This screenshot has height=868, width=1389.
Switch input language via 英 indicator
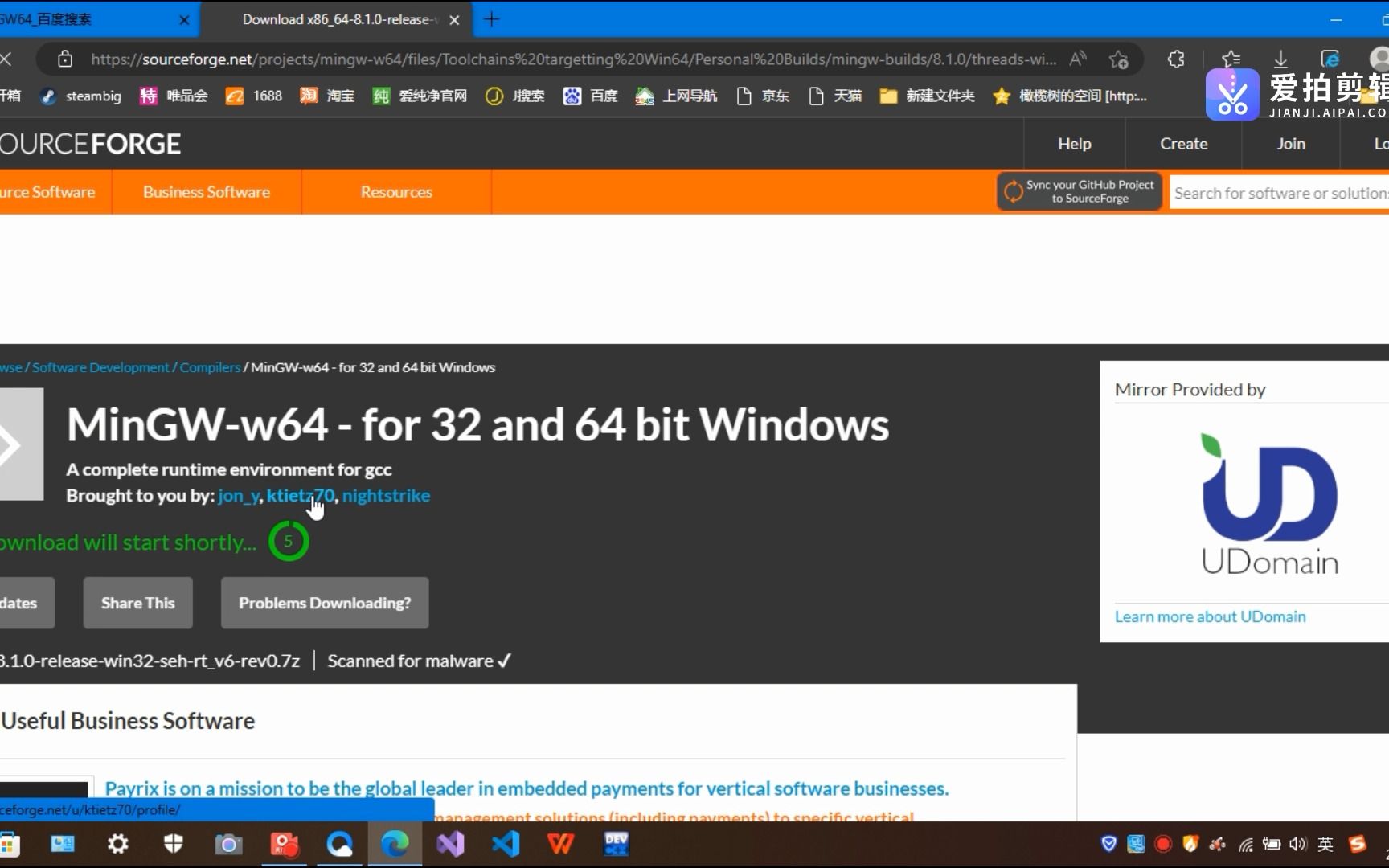point(1325,844)
